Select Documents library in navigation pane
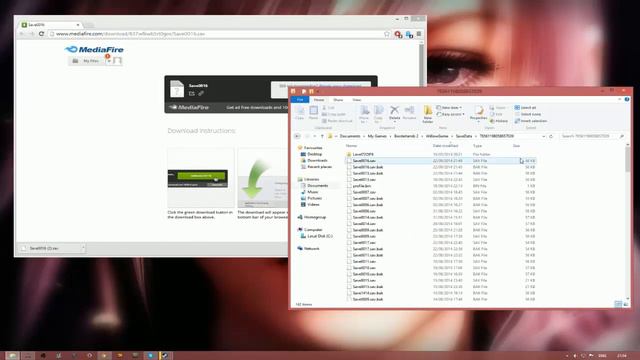 click(x=314, y=185)
